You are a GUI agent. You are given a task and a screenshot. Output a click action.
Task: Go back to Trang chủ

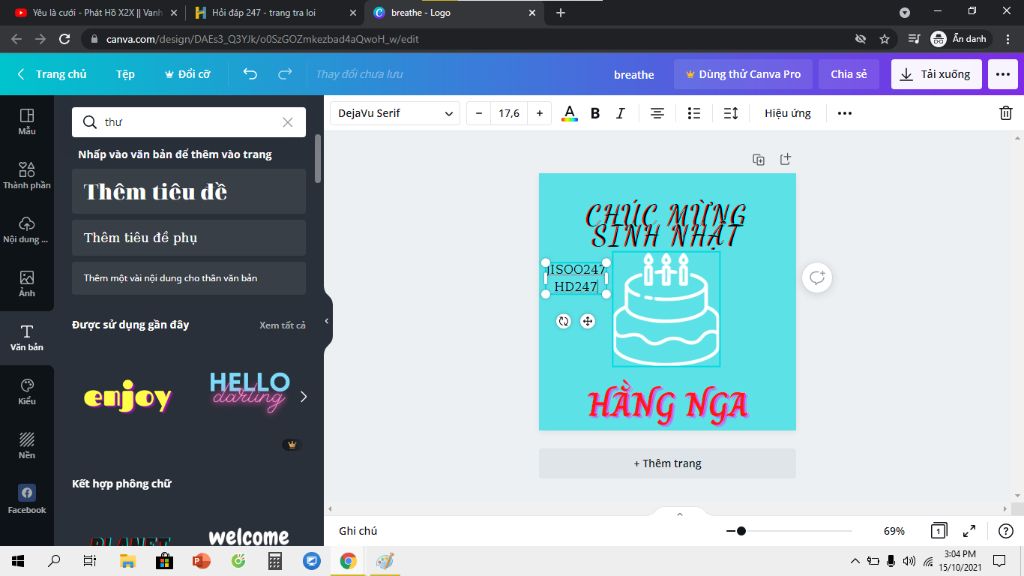click(52, 74)
